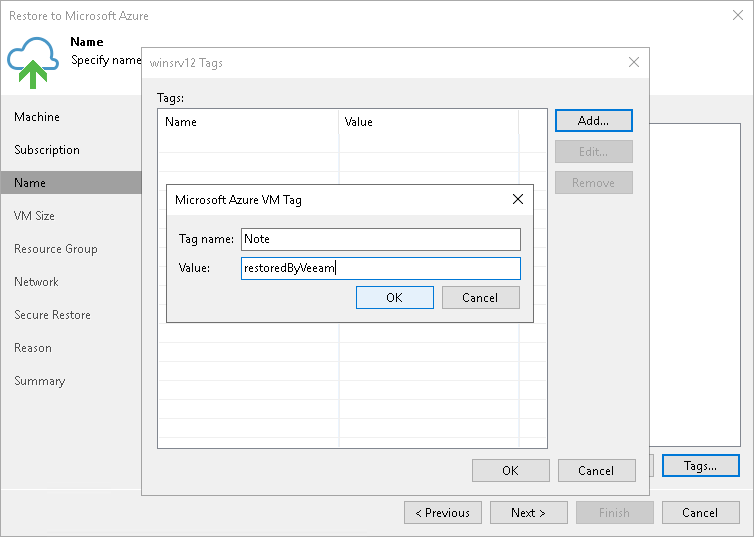754x537 pixels.
Task: Click Cancel in the Restore wizard
Action: [x=701, y=512]
